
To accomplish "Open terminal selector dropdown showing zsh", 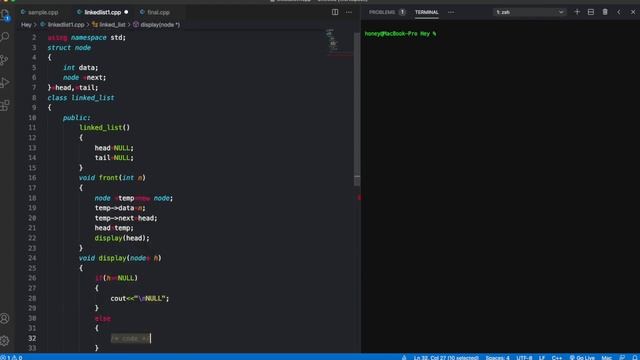I will point(529,12).
